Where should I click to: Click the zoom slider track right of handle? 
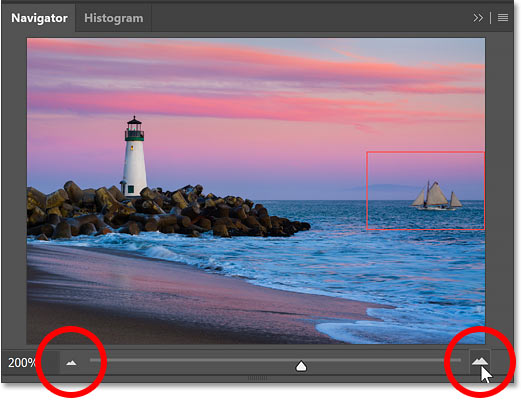tap(383, 360)
